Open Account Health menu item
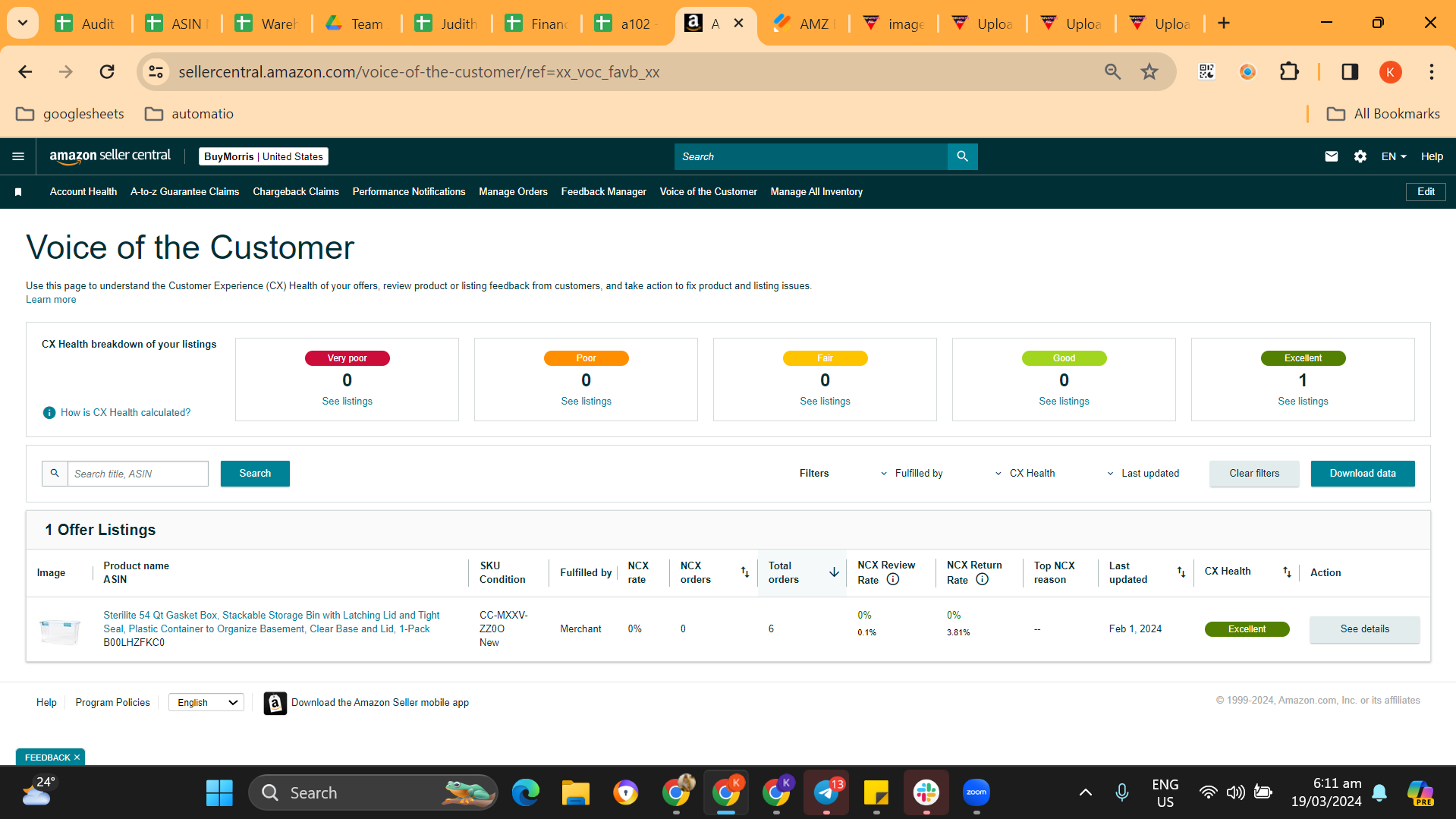The height and width of the screenshot is (819, 1456). [x=83, y=192]
